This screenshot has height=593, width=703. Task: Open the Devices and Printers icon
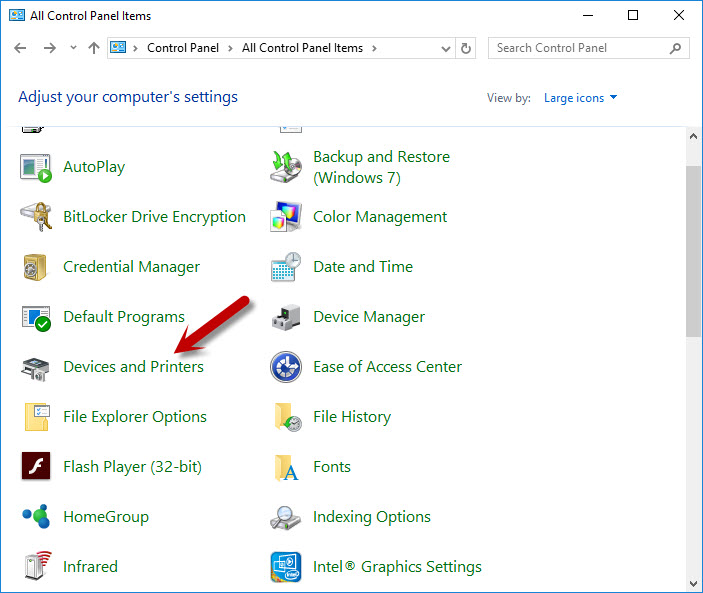coord(36,368)
